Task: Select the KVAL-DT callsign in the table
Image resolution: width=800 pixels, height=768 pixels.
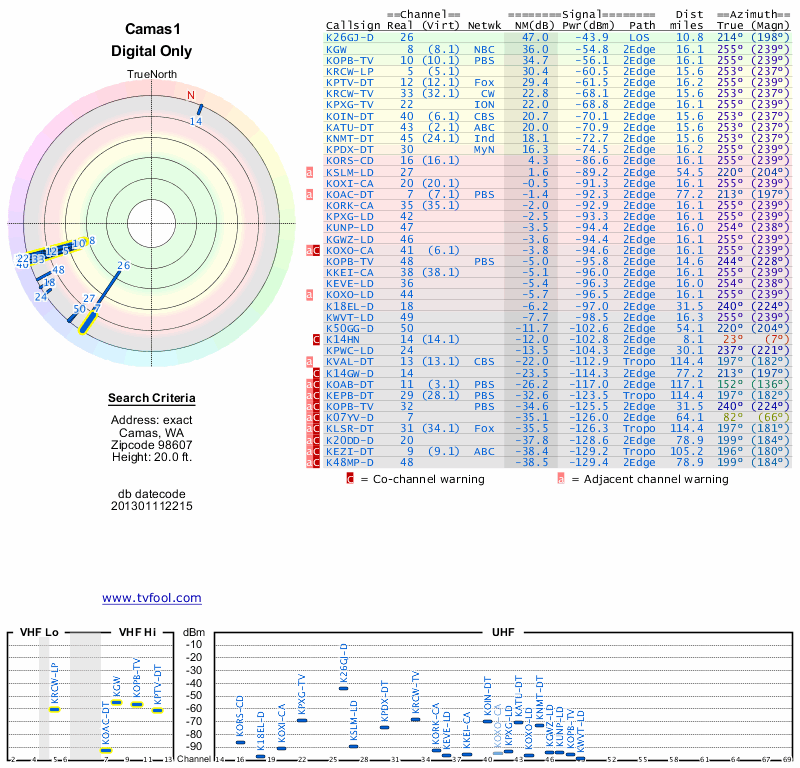Action: [x=350, y=362]
